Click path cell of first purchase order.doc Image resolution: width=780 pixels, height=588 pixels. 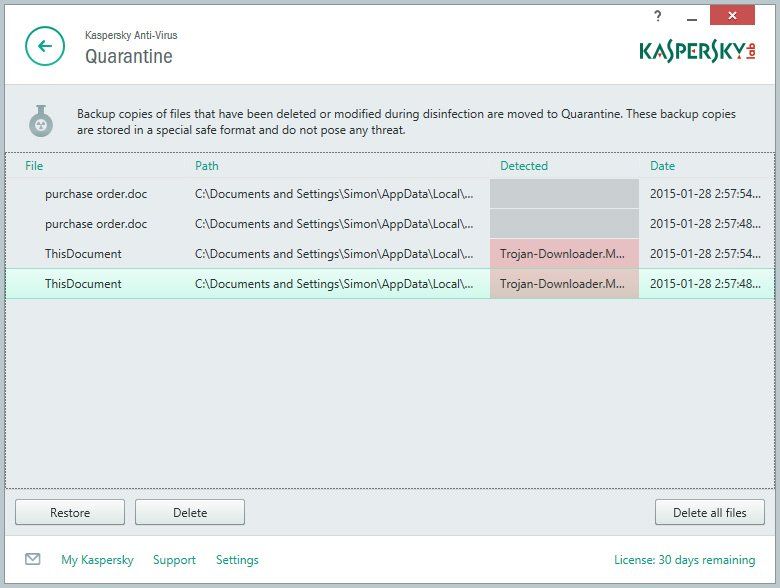(x=334, y=194)
